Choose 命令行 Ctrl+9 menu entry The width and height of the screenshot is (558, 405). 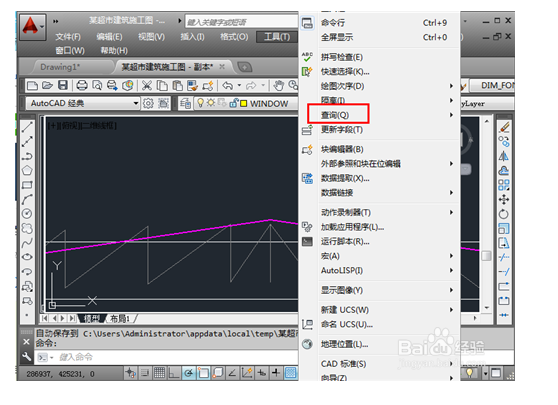pos(380,23)
